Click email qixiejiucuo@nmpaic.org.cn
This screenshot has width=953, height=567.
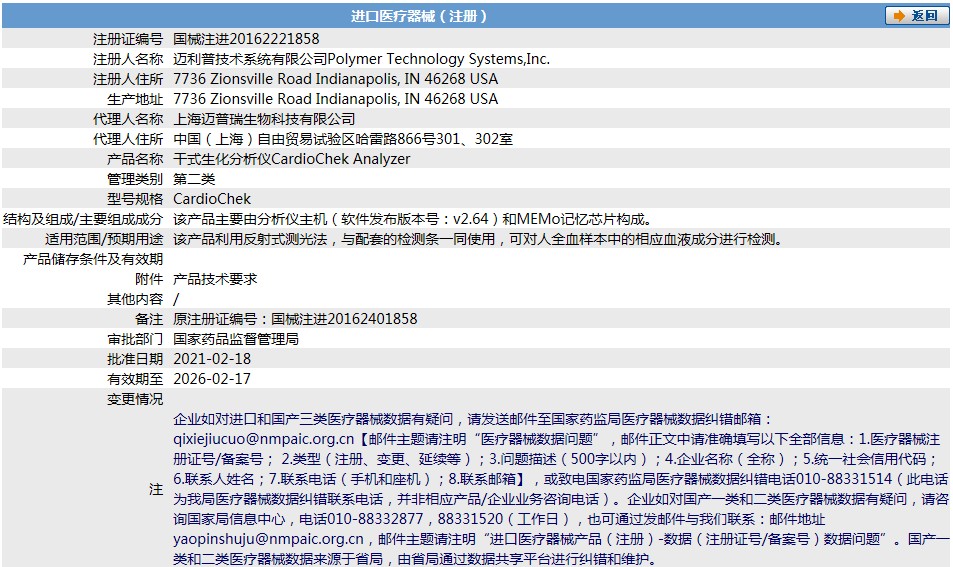coord(264,439)
